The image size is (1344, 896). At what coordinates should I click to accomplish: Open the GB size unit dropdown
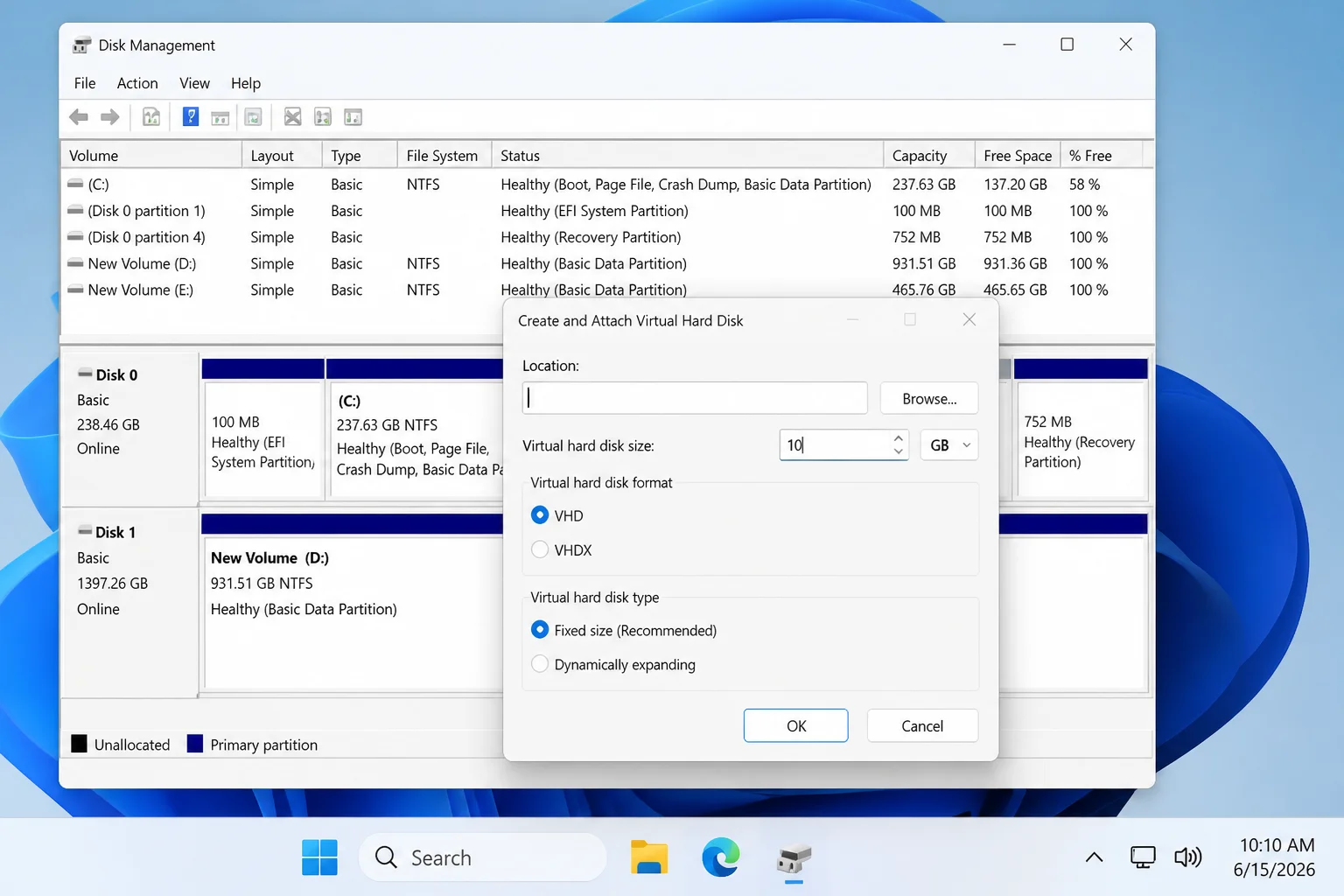(x=949, y=444)
